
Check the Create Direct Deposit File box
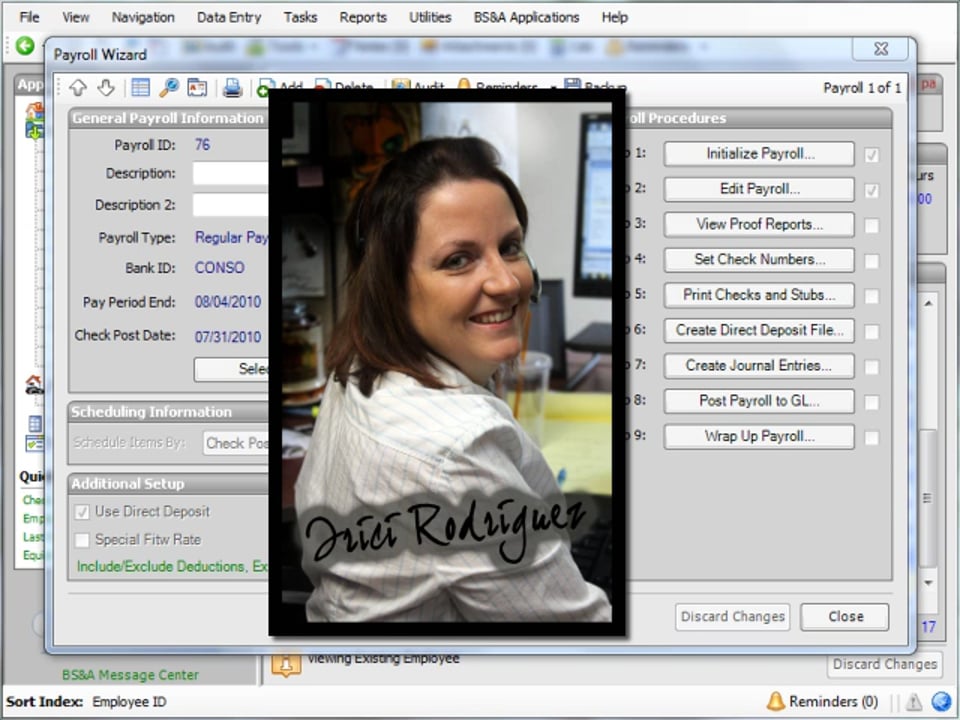click(x=872, y=332)
